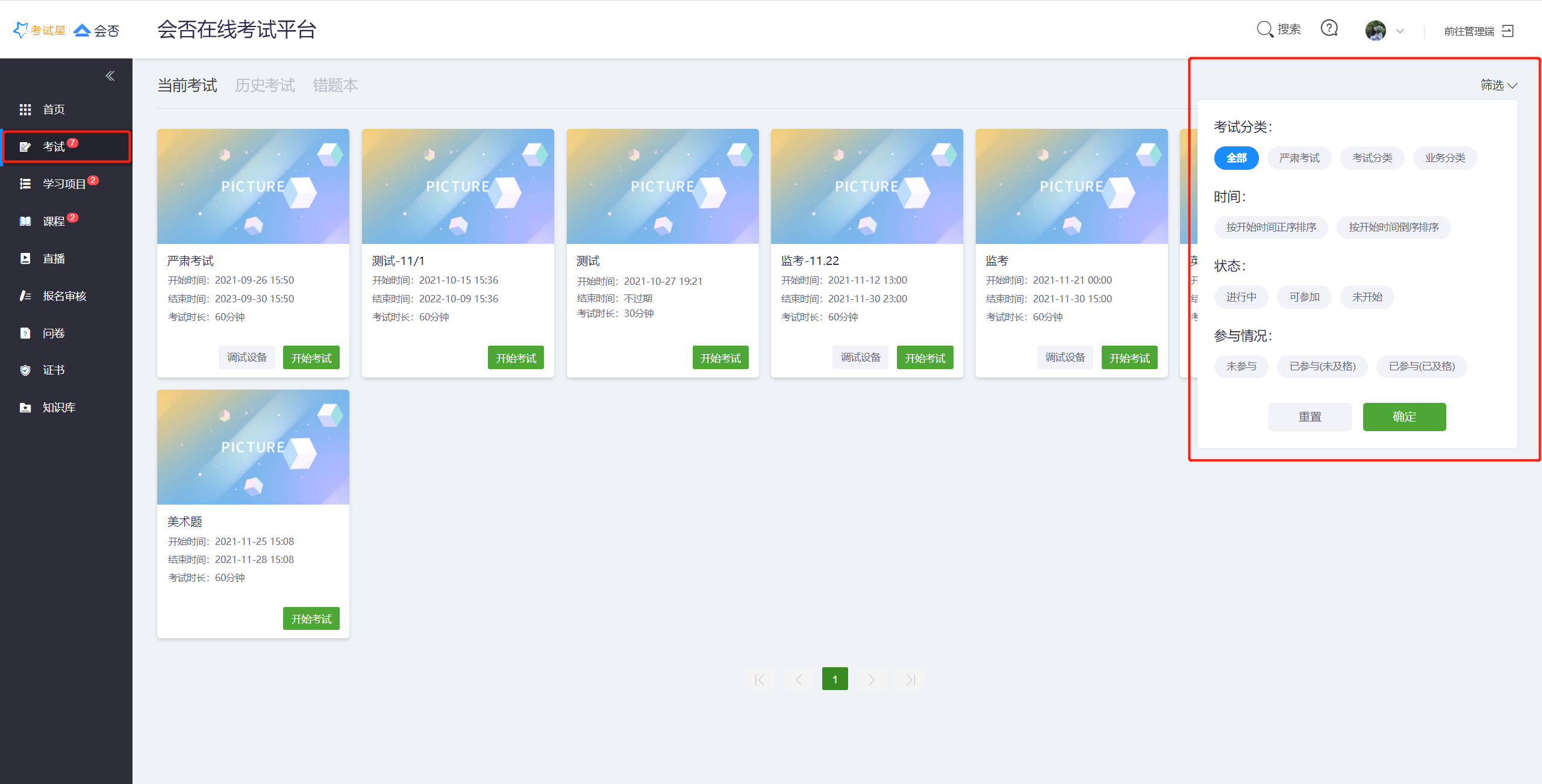Image resolution: width=1542 pixels, height=784 pixels.
Task: Open 报名审核 sidebar icon
Action: [25, 296]
